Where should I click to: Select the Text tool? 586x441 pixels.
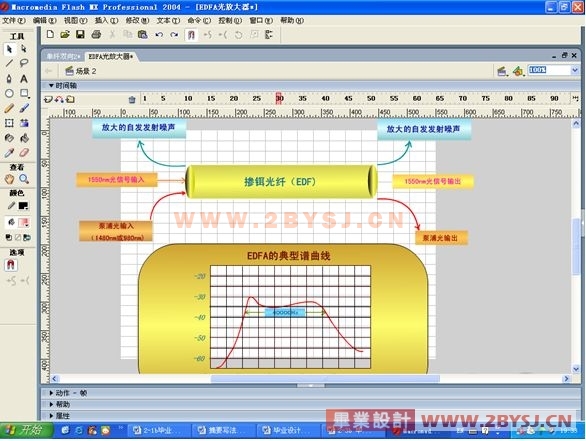pos(24,78)
